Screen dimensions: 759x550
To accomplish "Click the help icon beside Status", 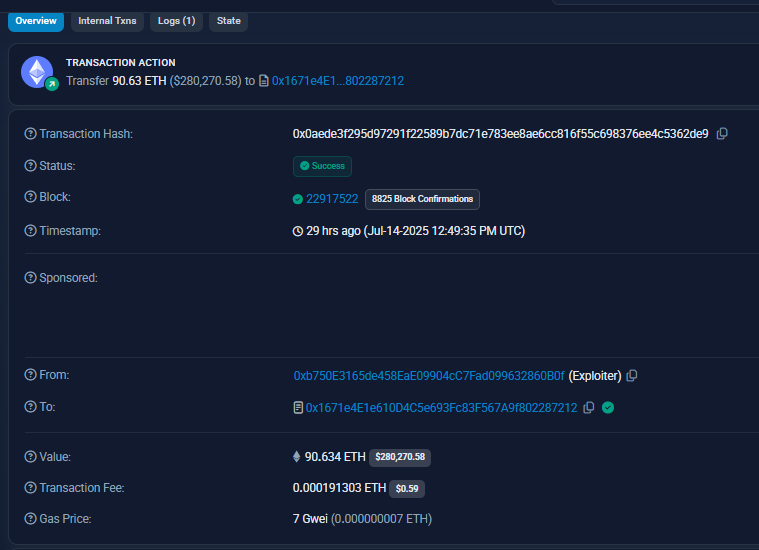I will (x=30, y=166).
